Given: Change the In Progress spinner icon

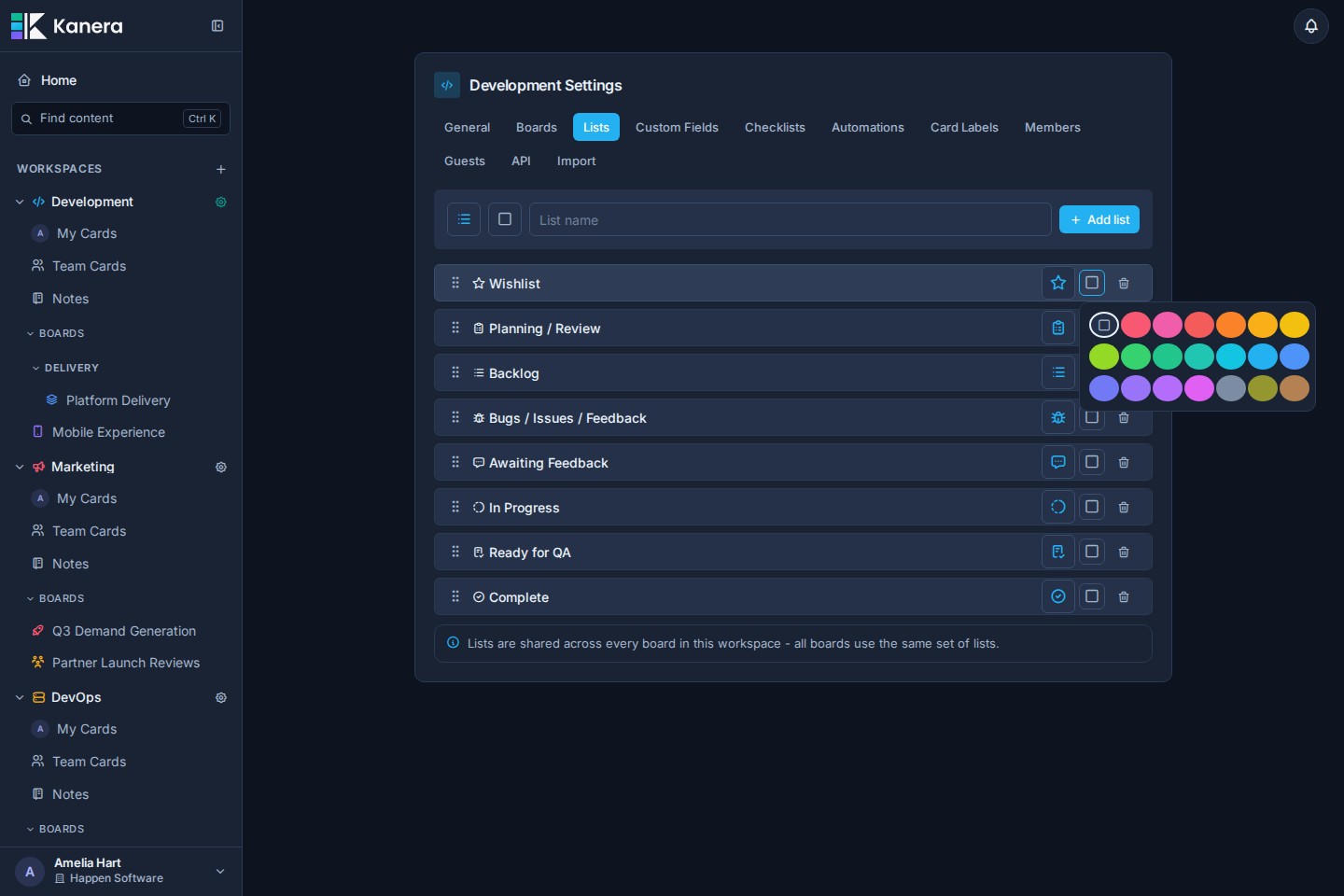Looking at the screenshot, I should (1058, 507).
